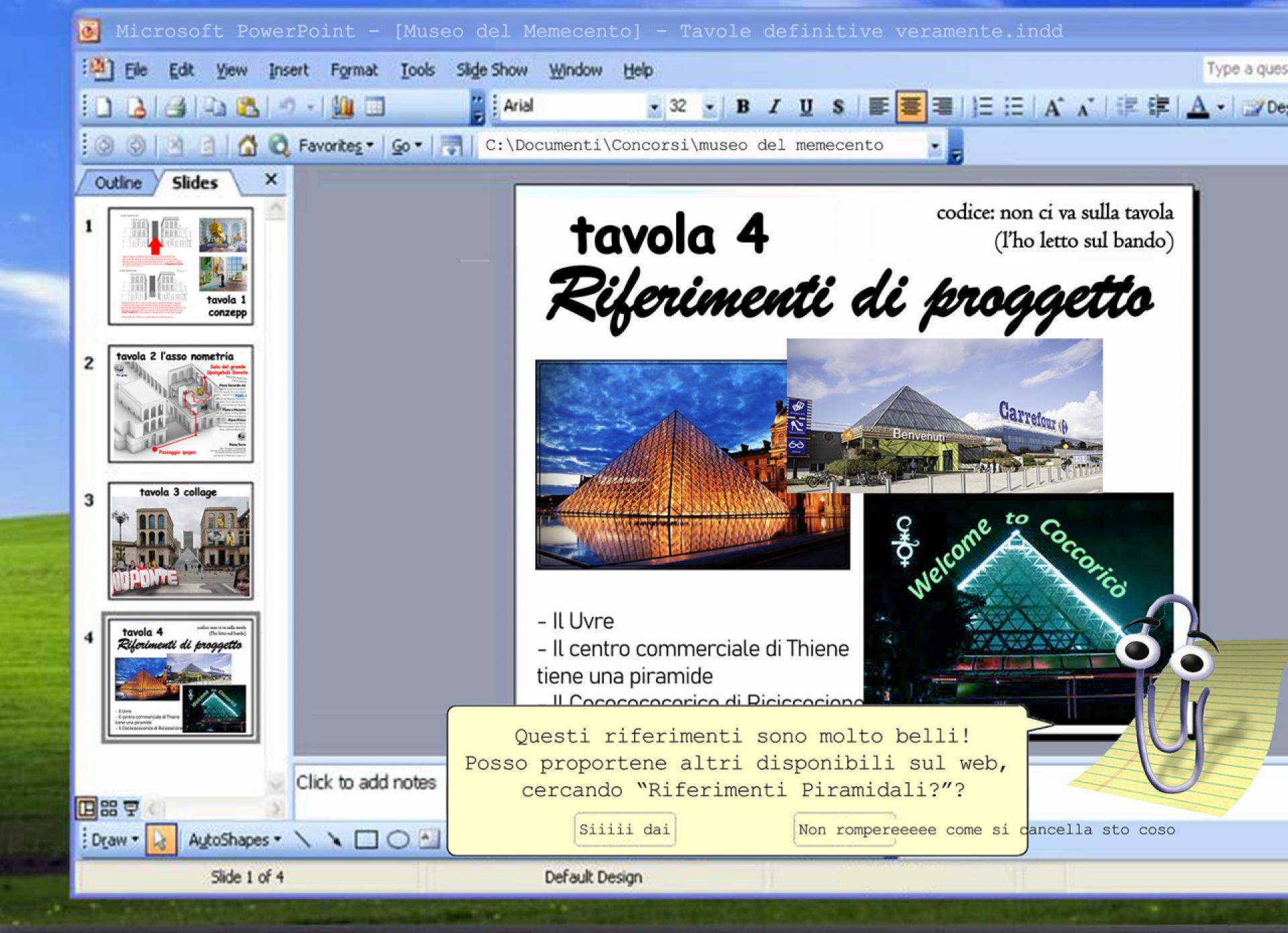The image size is (1288, 933).
Task: Toggle text Shadow formatting
Action: (837, 107)
